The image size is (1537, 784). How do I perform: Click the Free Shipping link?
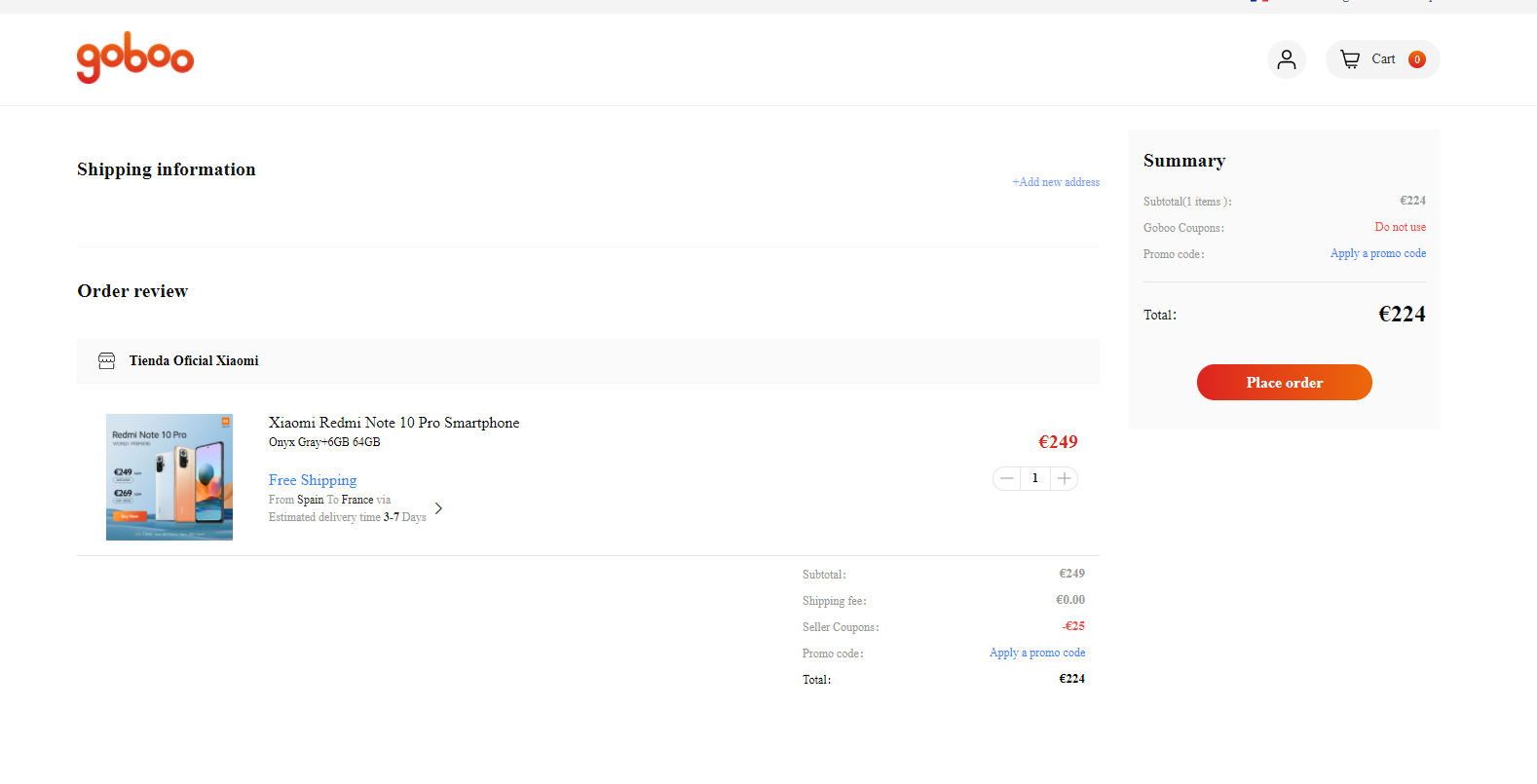[x=313, y=480]
